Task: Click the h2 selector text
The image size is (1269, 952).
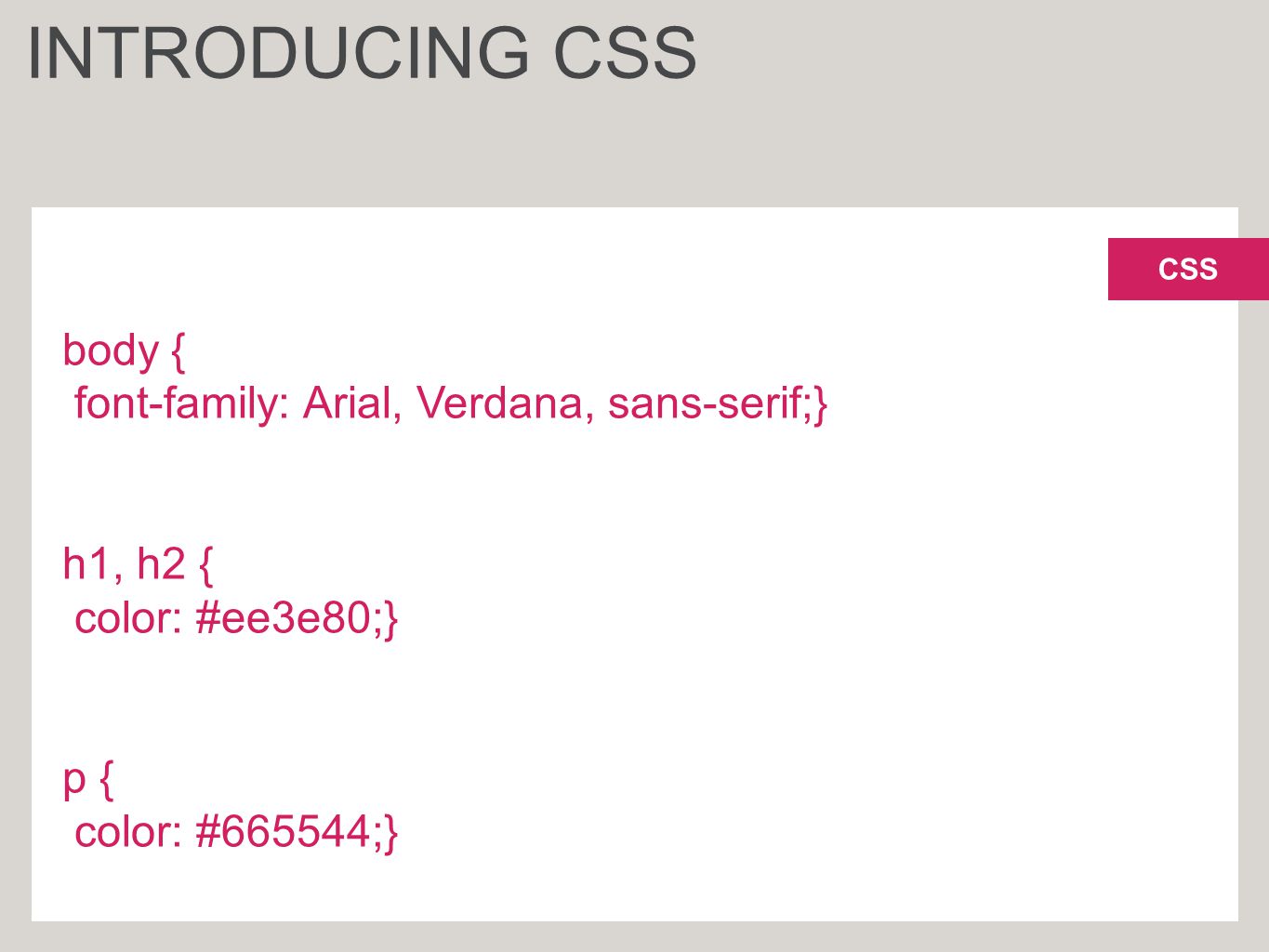Action: [x=161, y=564]
